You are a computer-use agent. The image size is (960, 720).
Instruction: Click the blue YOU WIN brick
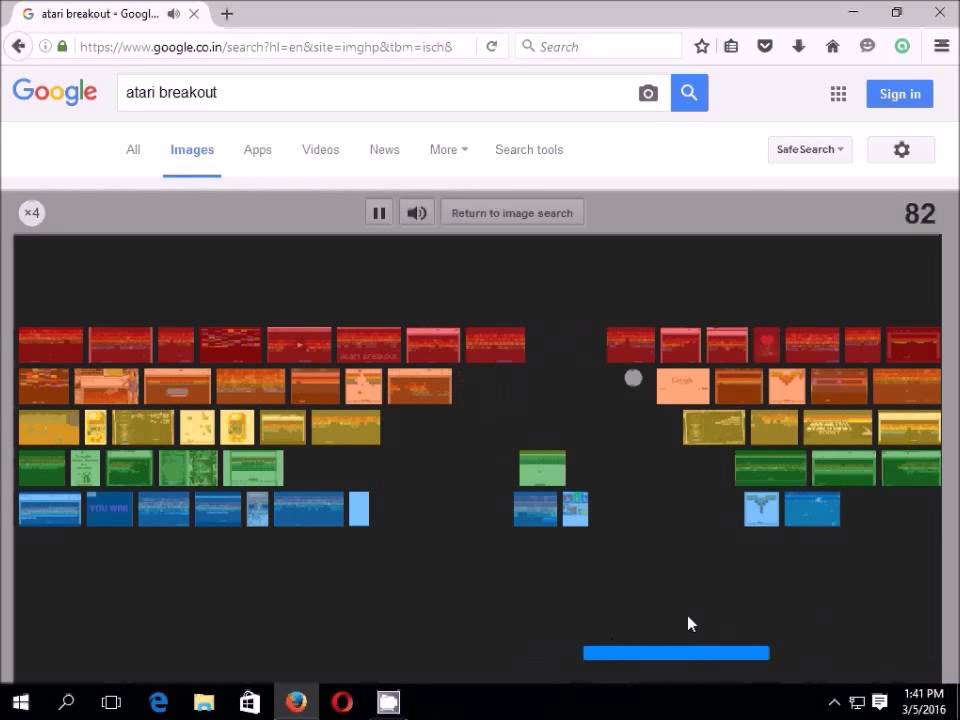pos(109,509)
